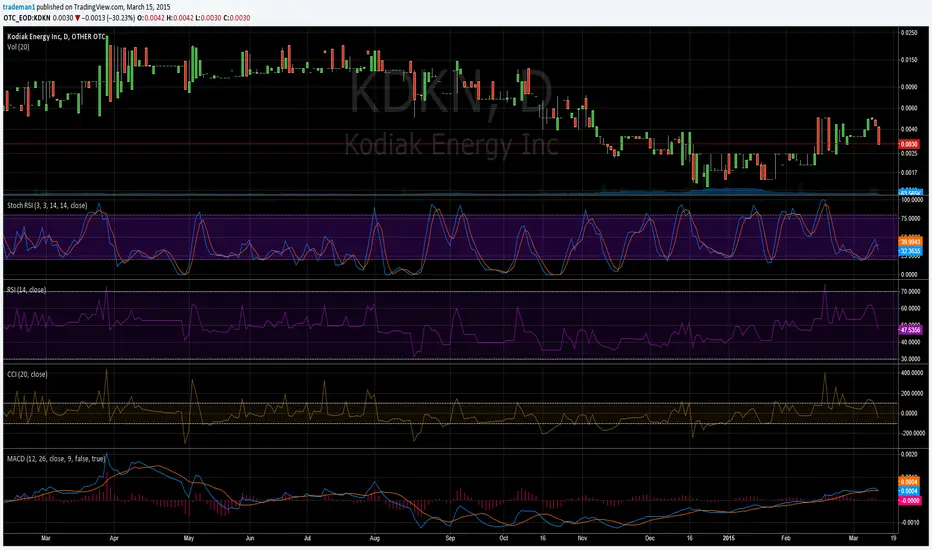Click the L:0.0030 low price value
932x550 pixels.
pyautogui.click(x=208, y=18)
